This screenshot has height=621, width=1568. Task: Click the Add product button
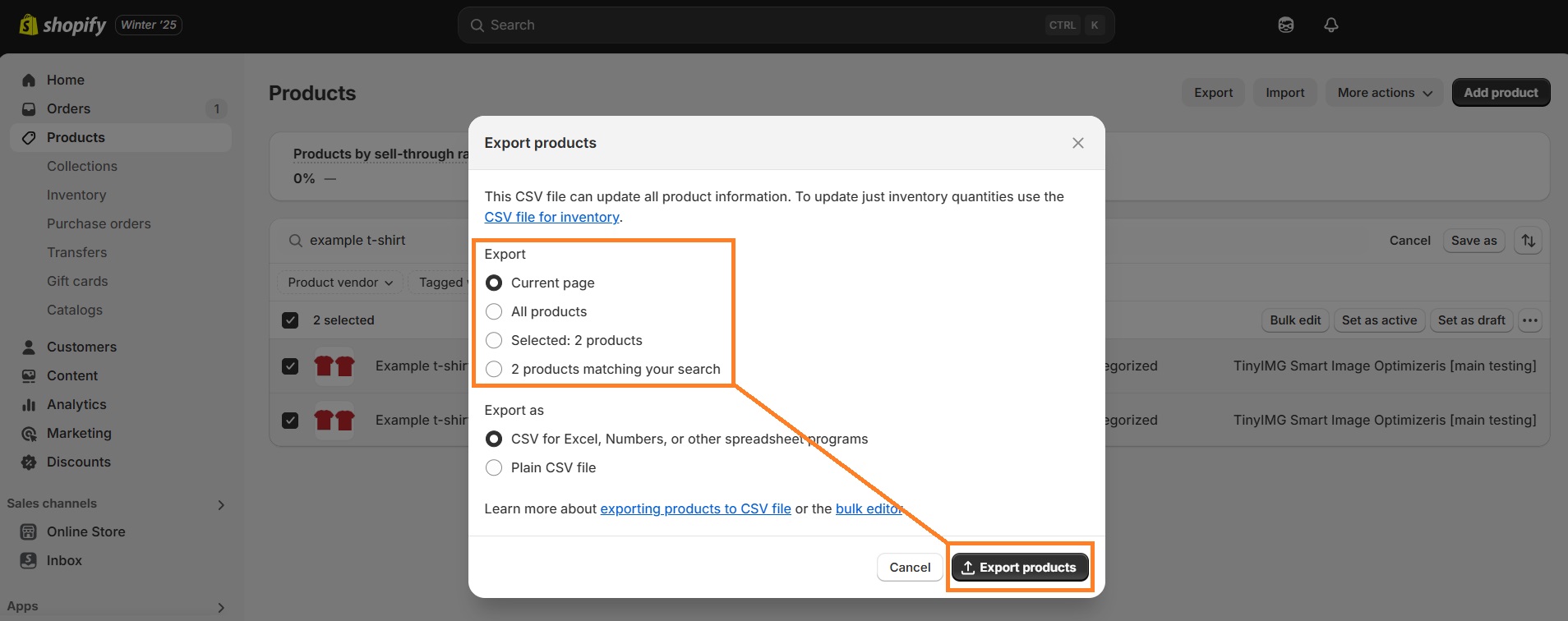pyautogui.click(x=1501, y=93)
